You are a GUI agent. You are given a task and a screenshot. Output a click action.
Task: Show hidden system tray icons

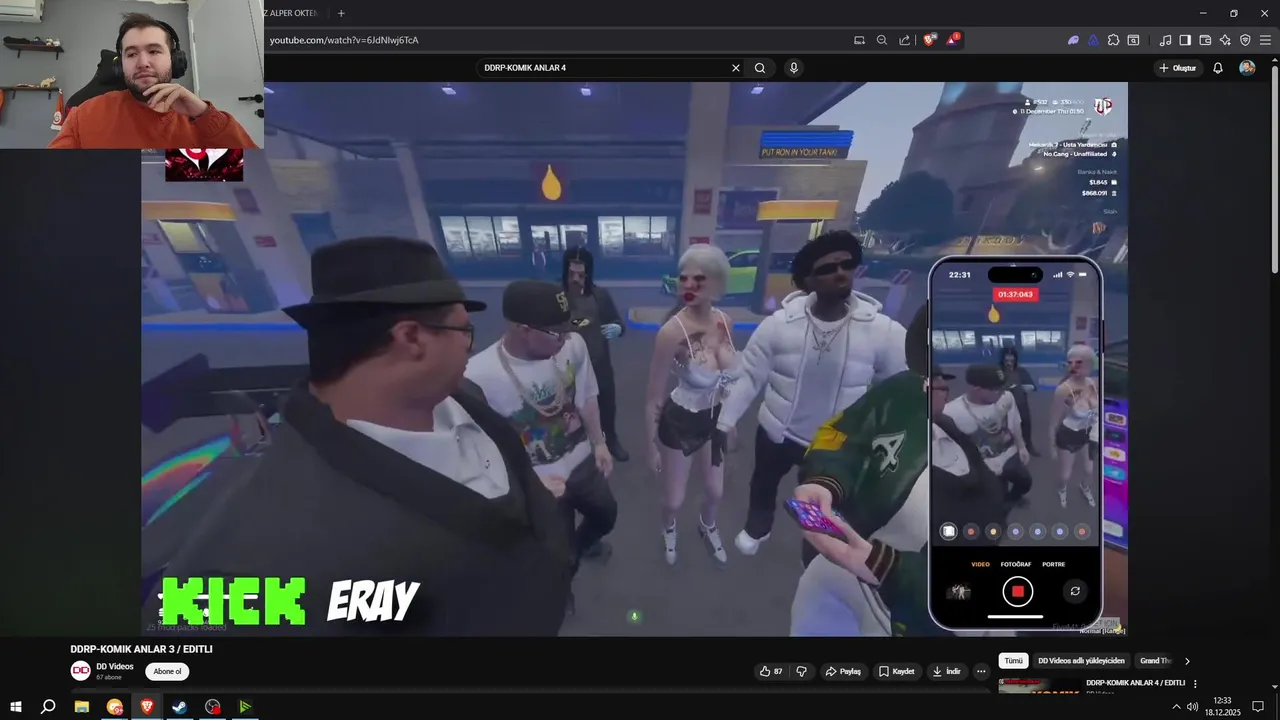1176,707
